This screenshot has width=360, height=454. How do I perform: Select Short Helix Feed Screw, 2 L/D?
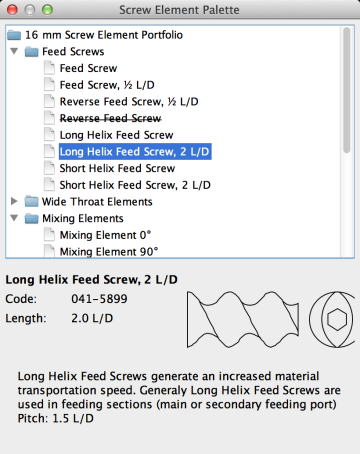click(x=135, y=185)
